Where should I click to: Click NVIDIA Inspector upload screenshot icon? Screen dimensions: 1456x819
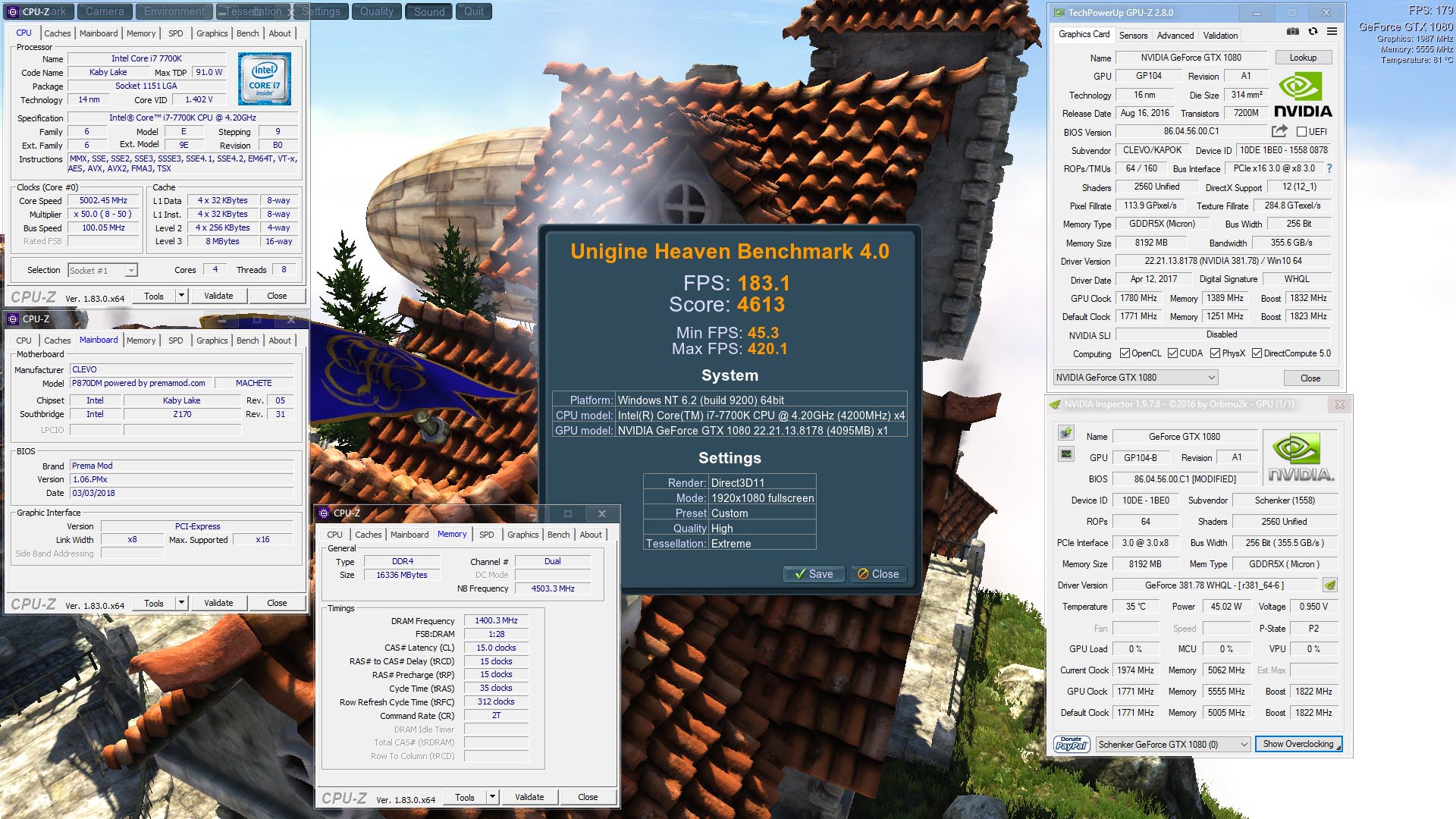point(1066,433)
